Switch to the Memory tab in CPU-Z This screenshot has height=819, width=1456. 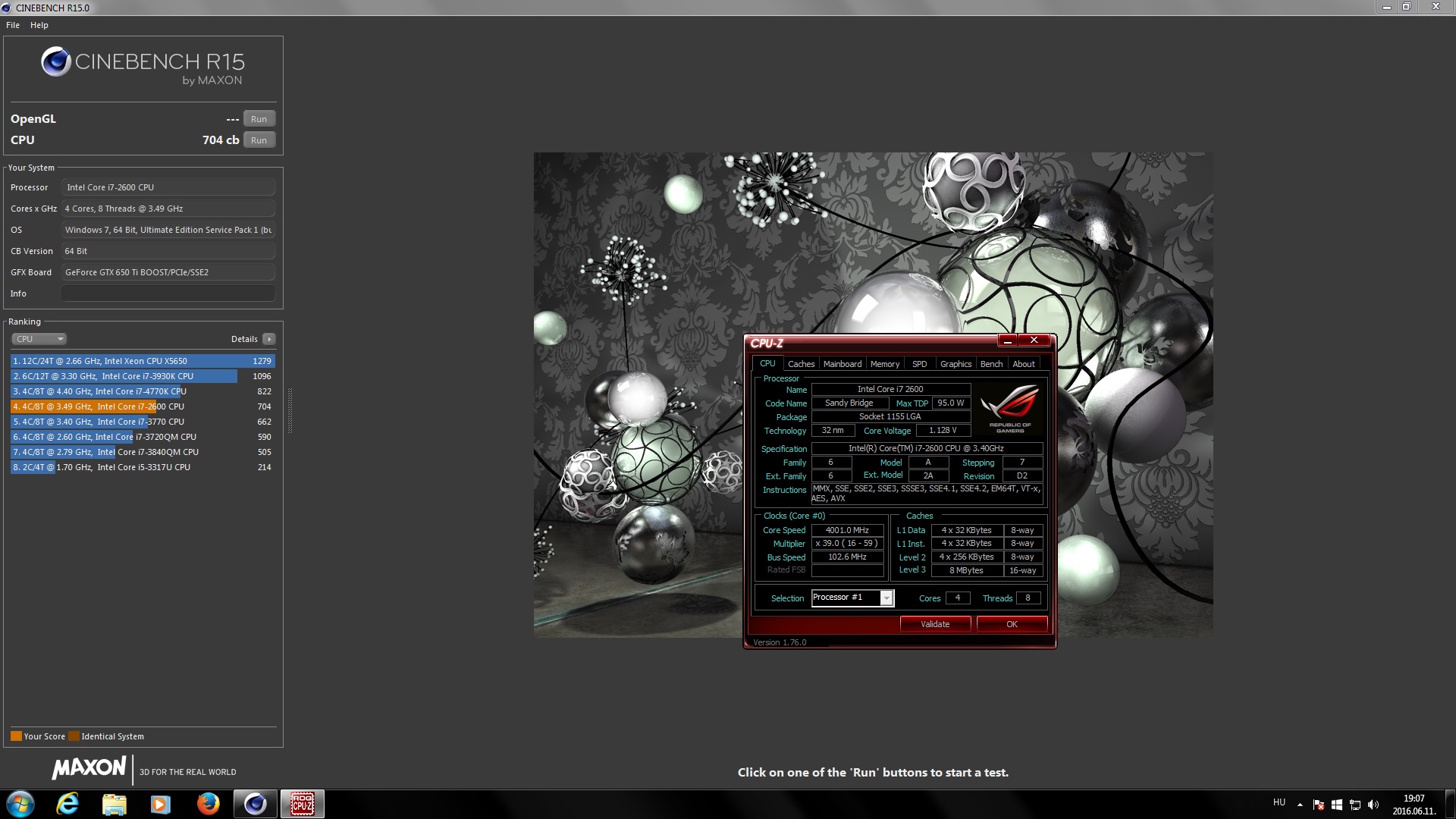(x=884, y=364)
